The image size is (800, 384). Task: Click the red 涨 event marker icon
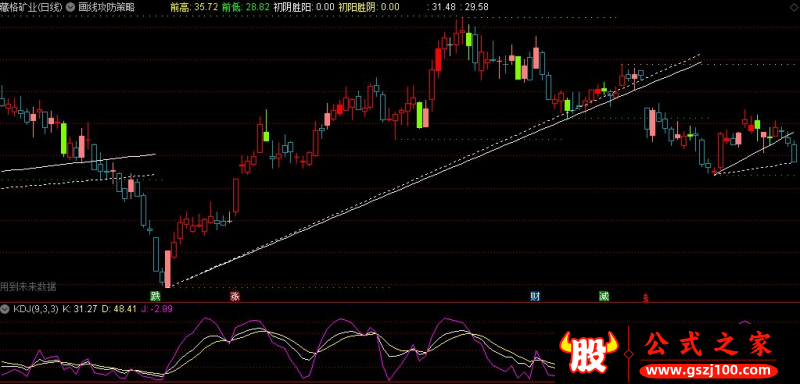point(235,296)
